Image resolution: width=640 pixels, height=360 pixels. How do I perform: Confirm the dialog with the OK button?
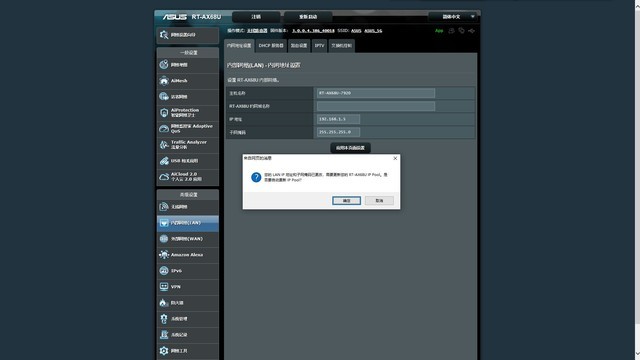[347, 200]
